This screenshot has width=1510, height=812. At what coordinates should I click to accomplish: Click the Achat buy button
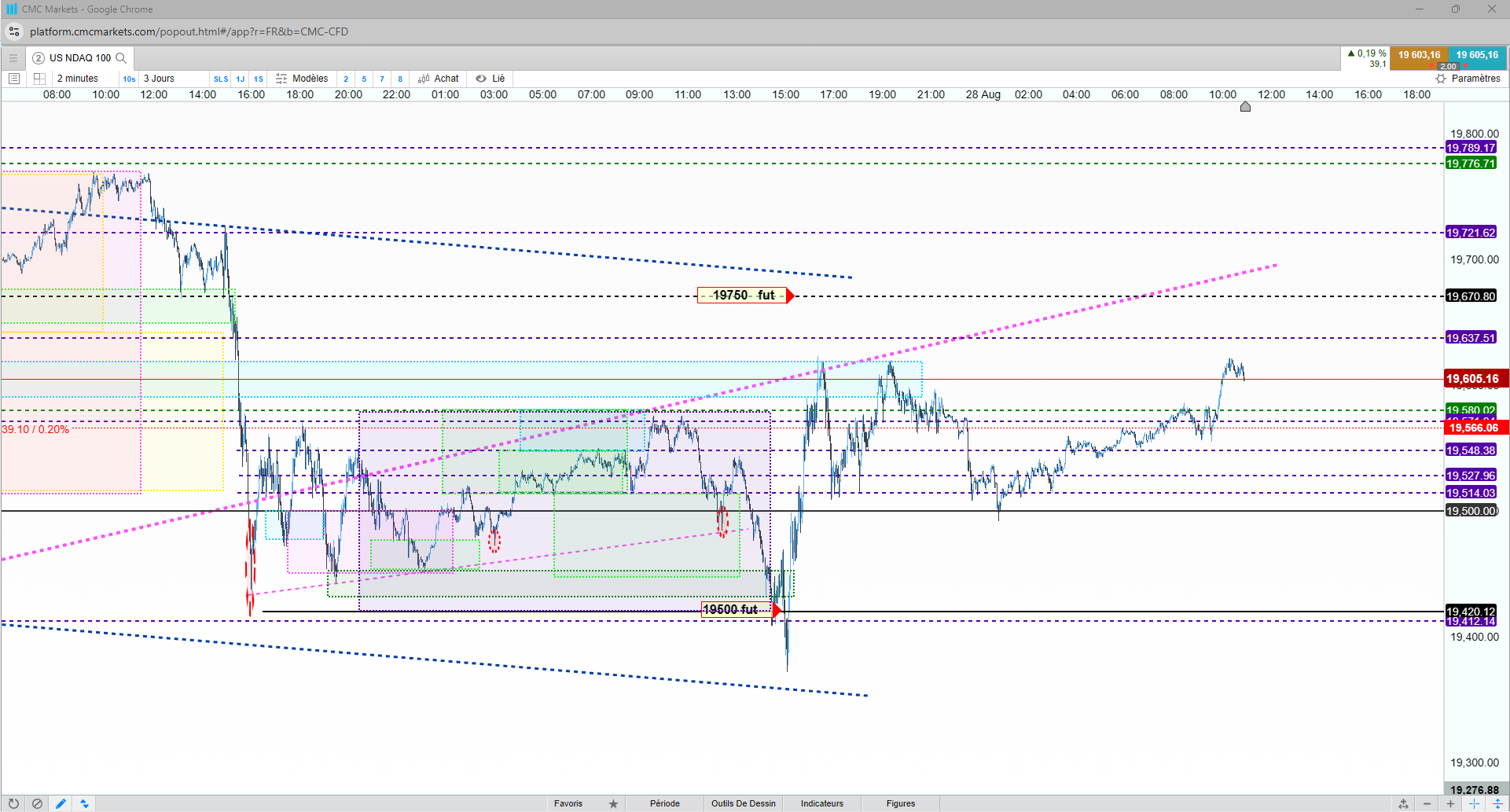pyautogui.click(x=439, y=79)
